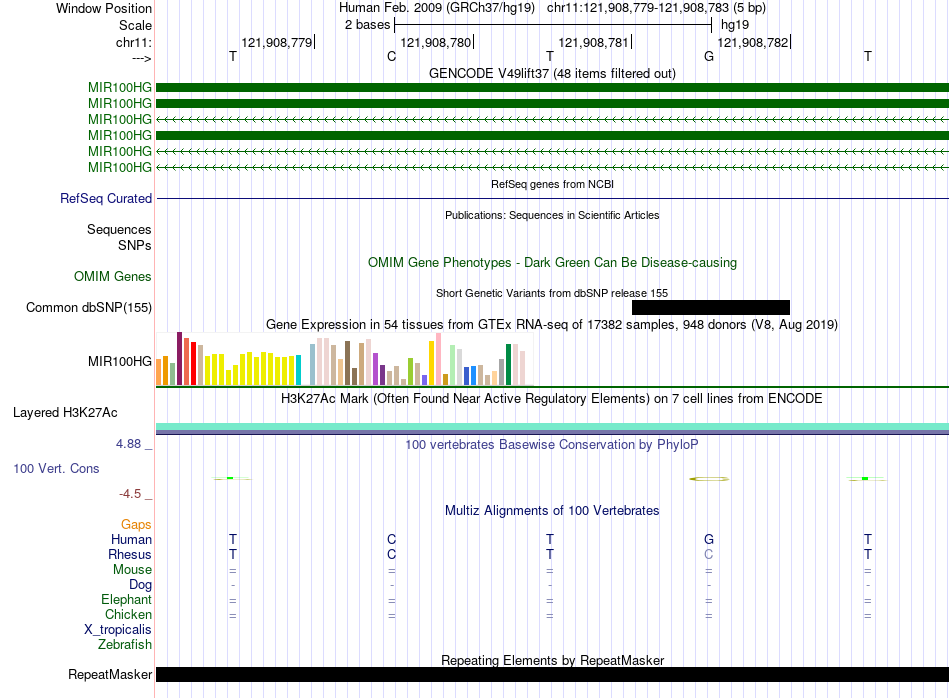The width and height of the screenshot is (950, 698).
Task: Open GENCODE V49lift37 track title
Action: point(552,73)
